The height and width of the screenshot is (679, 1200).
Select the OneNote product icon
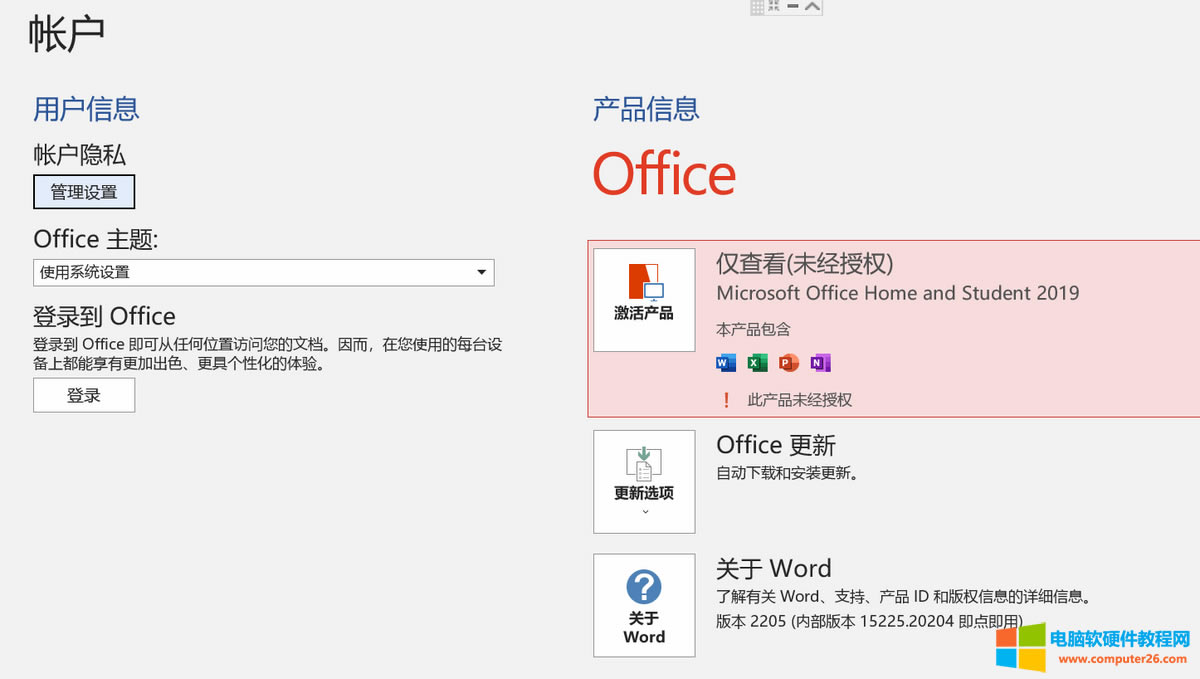coord(820,362)
